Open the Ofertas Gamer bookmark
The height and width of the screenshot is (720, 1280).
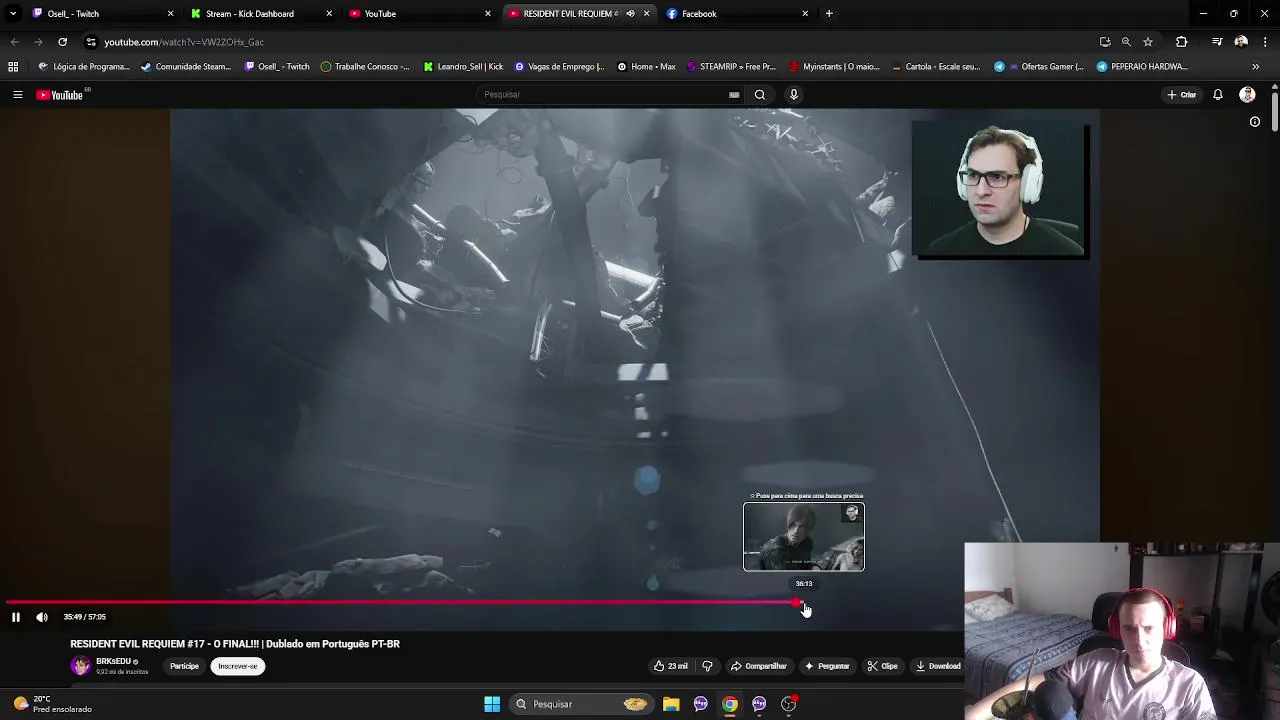[x=1039, y=67]
